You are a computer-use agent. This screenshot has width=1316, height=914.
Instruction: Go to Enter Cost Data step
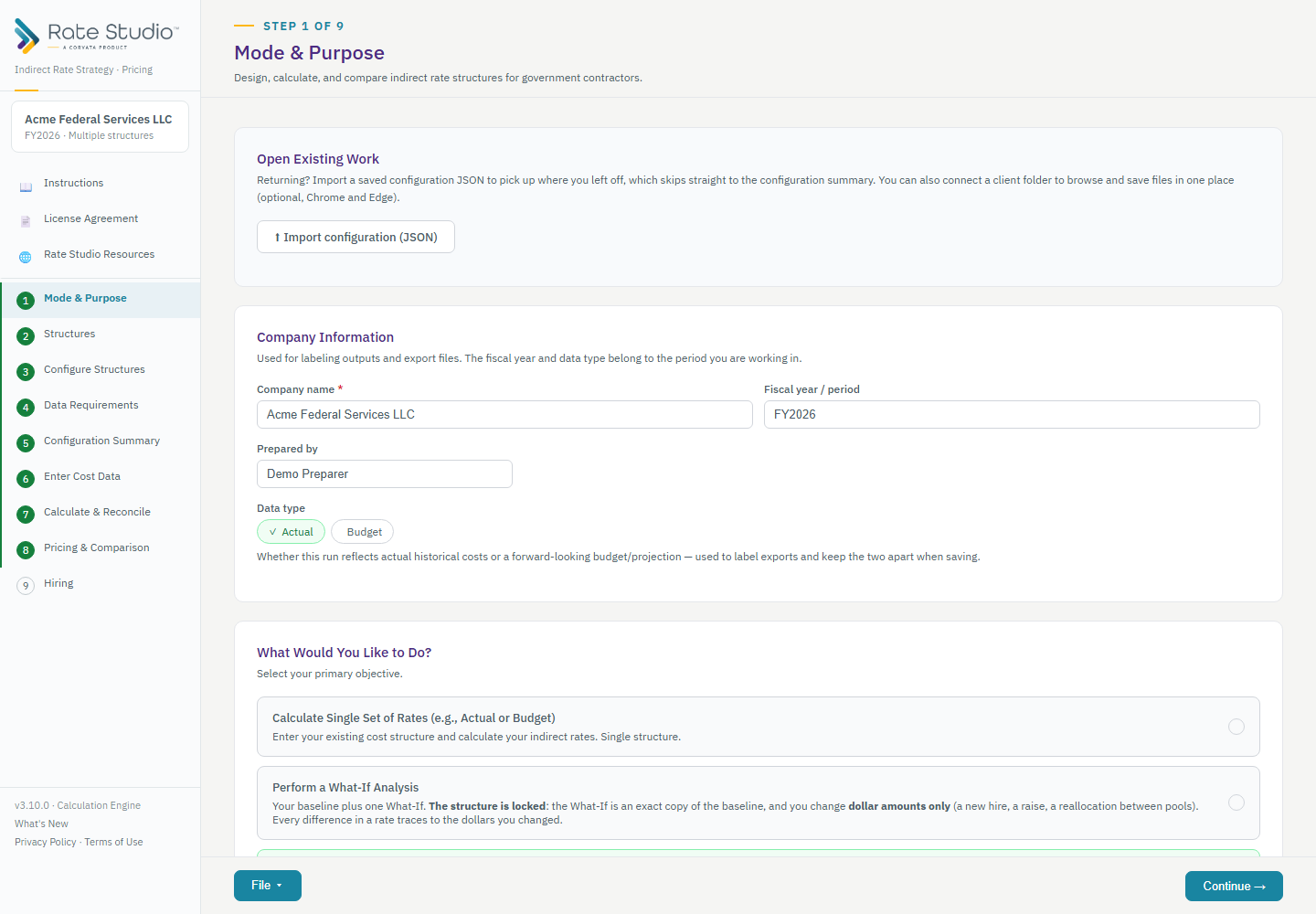point(101,477)
